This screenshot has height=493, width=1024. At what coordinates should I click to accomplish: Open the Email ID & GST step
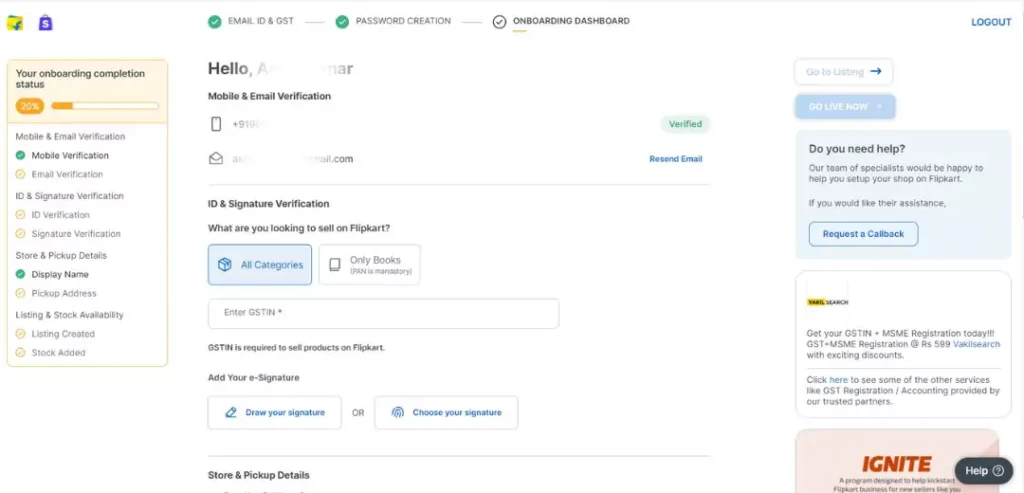[261, 22]
